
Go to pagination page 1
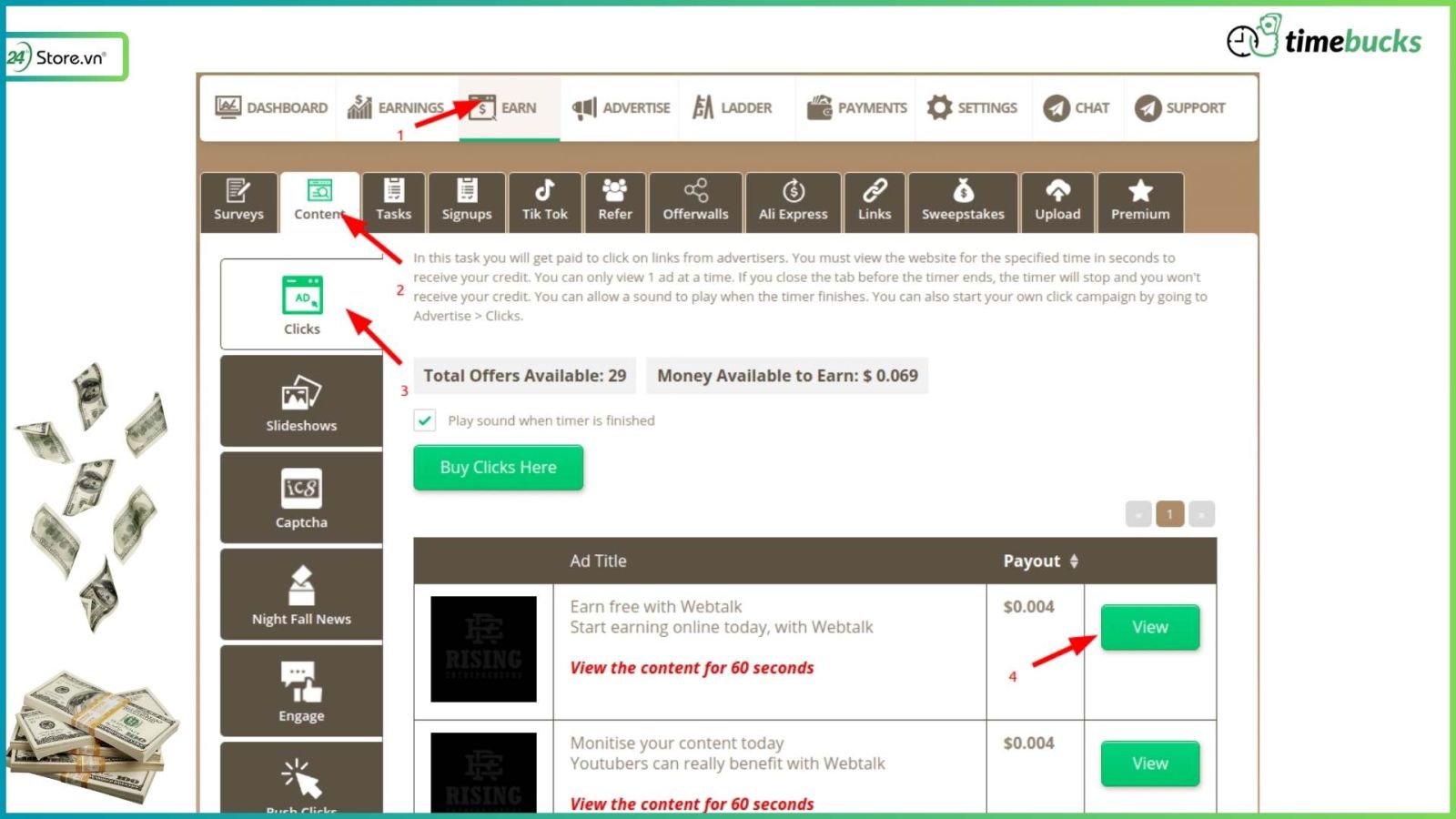pyautogui.click(x=1170, y=514)
